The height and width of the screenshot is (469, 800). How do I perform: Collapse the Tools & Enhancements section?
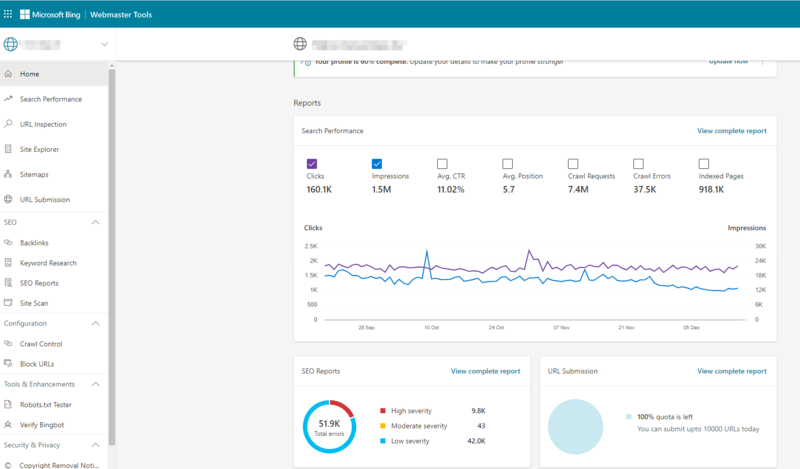pyautogui.click(x=96, y=384)
